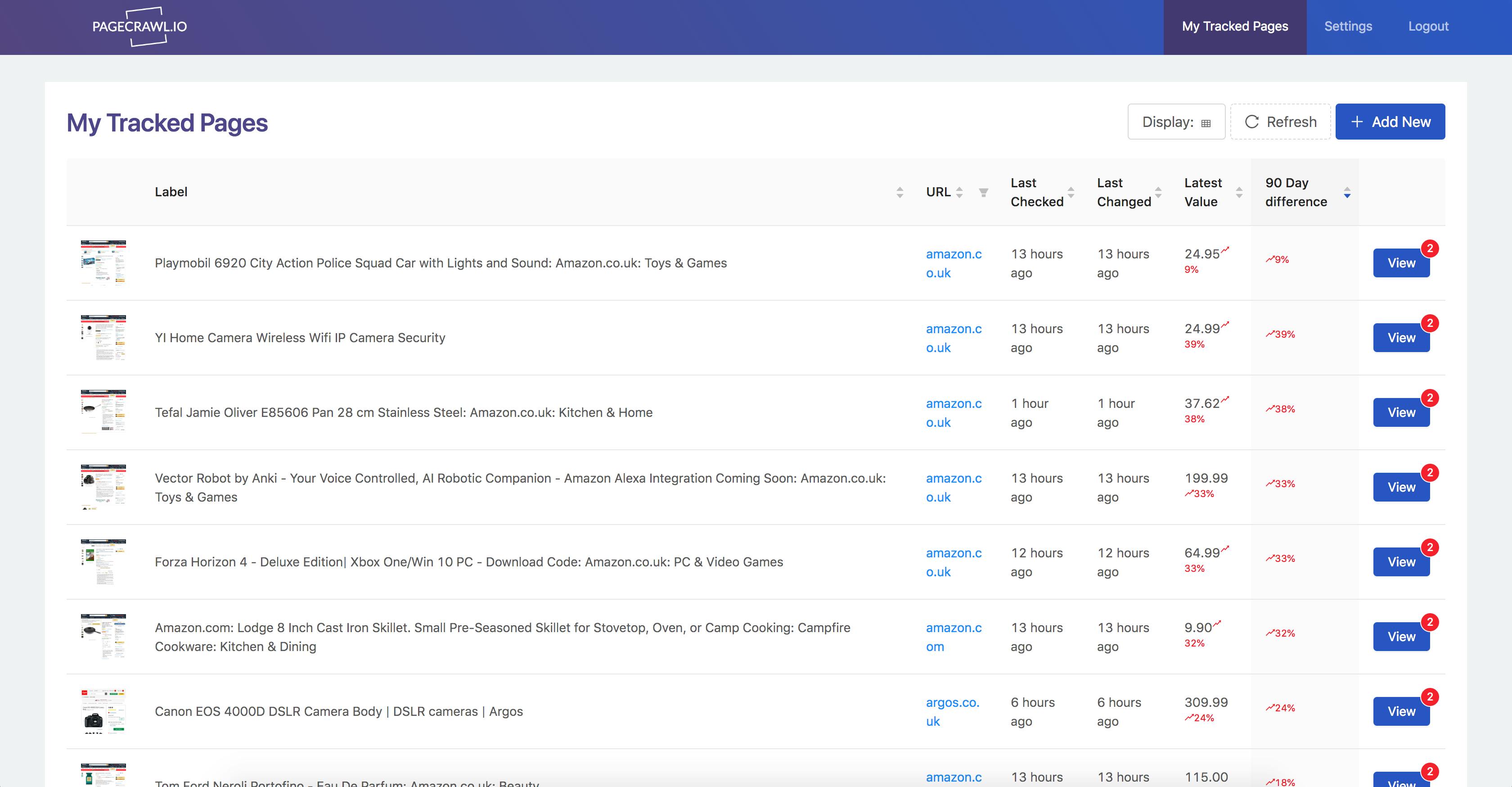
Task: Open amazon.co.uk link in Forza Horizon row
Action: pos(954,562)
